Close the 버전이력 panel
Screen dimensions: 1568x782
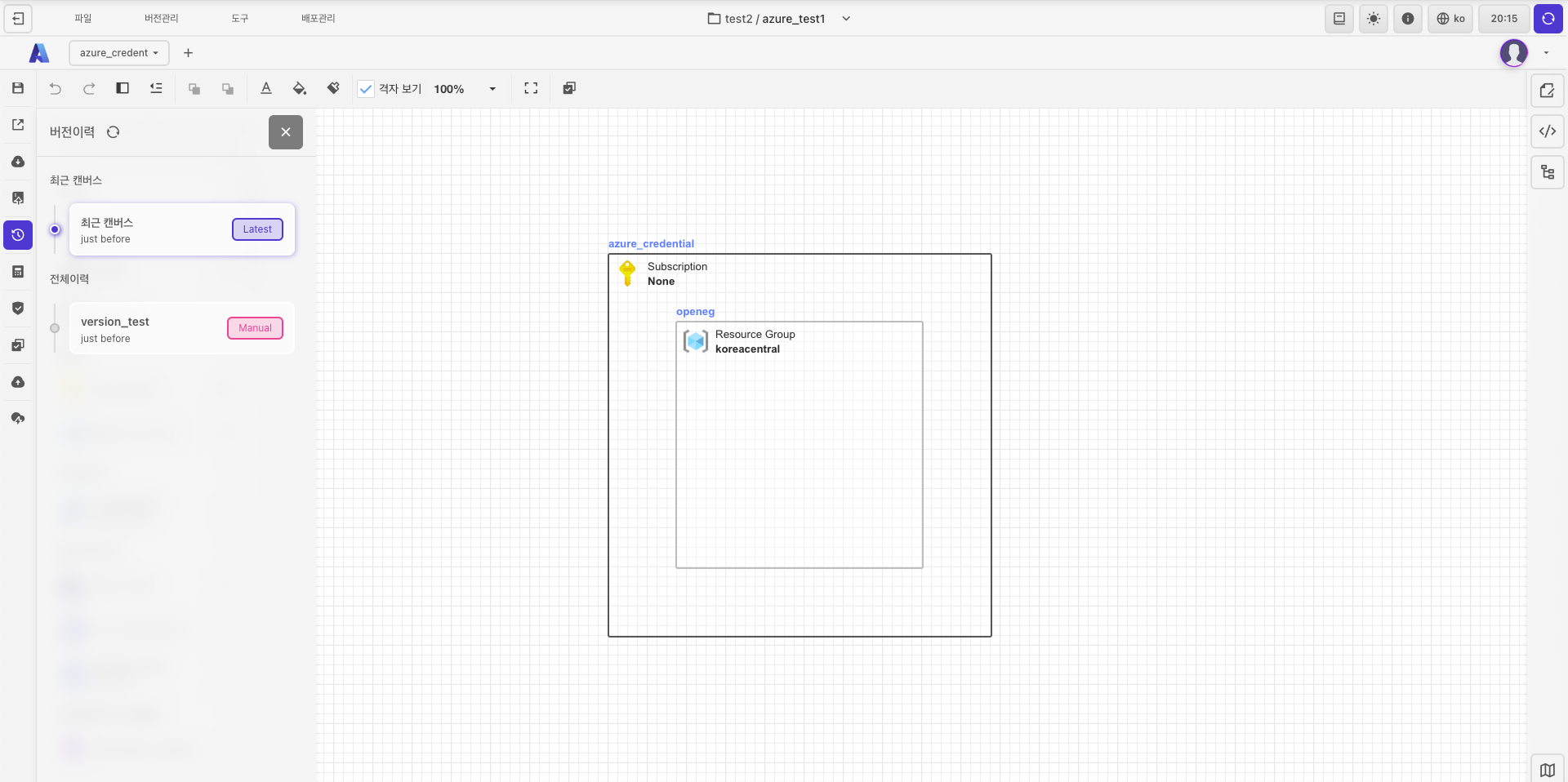pos(286,132)
